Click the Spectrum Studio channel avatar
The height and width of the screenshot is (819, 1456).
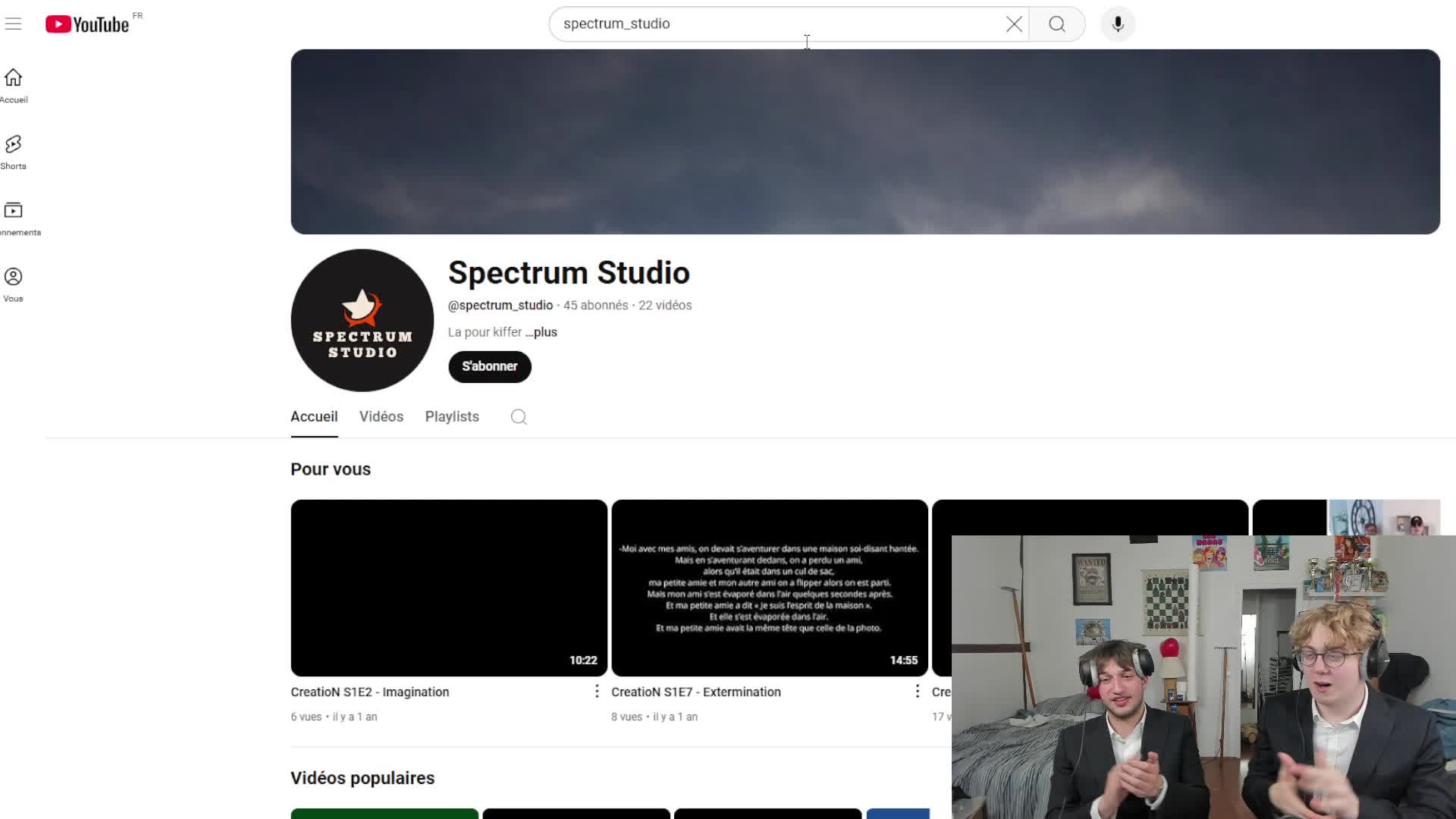pos(362,320)
